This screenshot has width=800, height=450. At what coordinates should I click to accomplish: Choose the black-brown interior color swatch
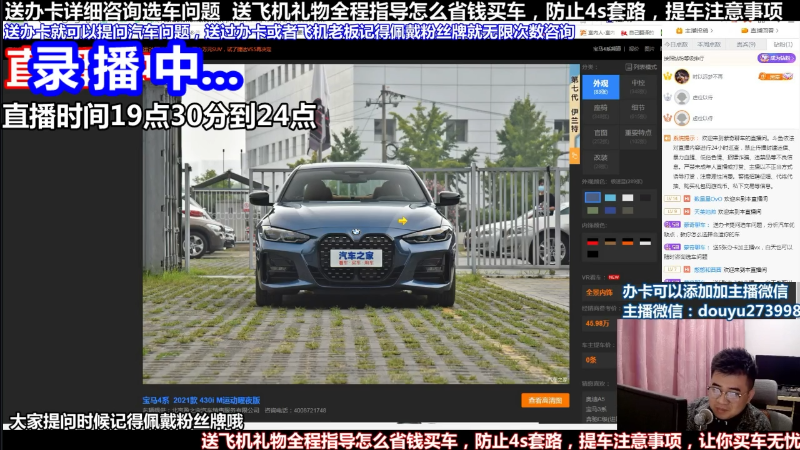coord(610,242)
